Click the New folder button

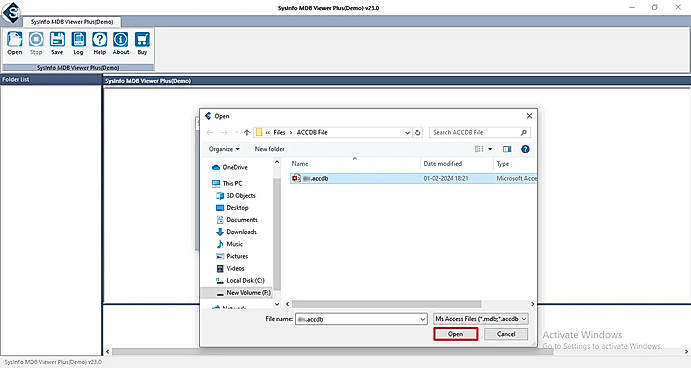(x=269, y=149)
